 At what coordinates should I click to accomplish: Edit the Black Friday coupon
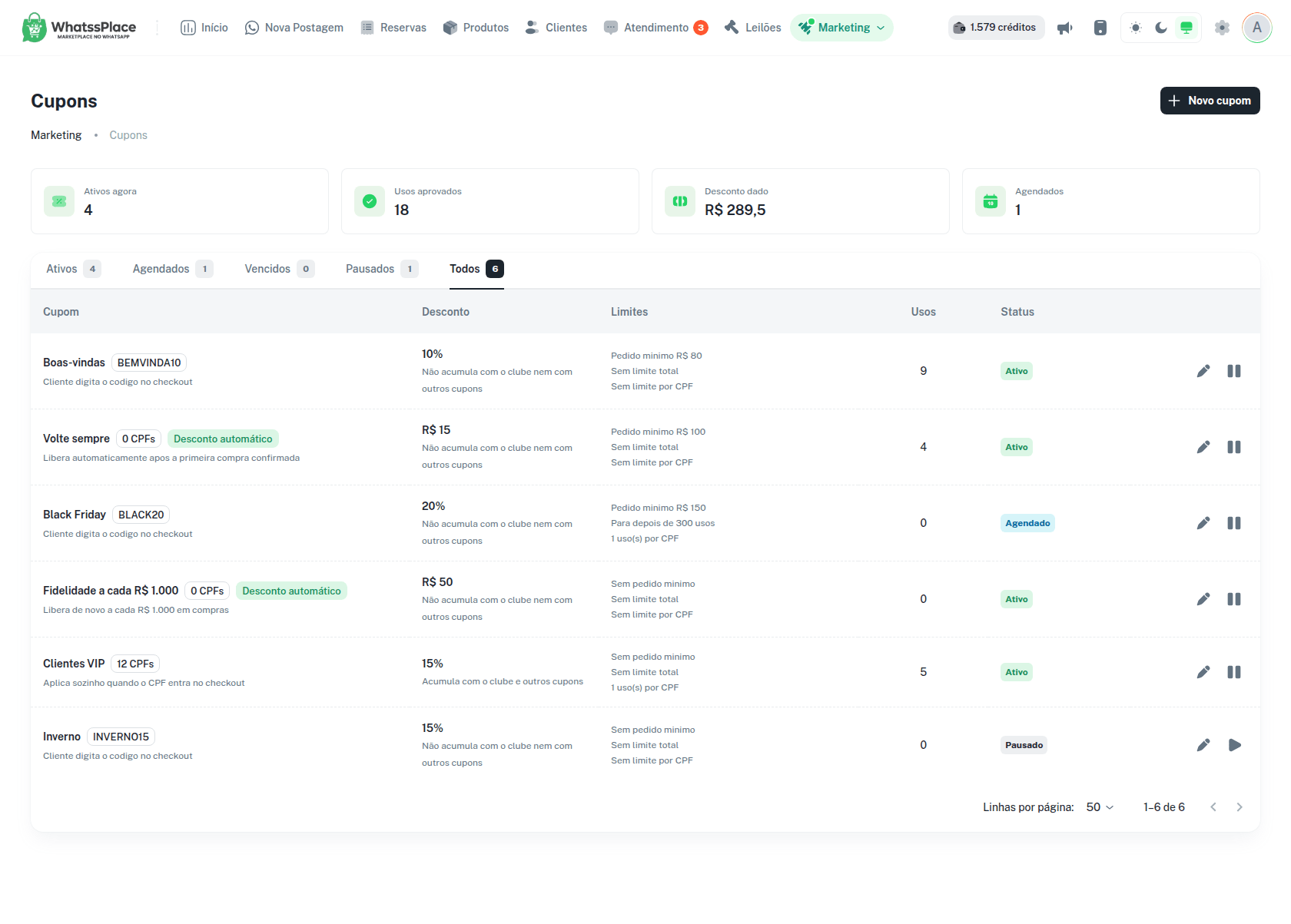pos(1203,523)
